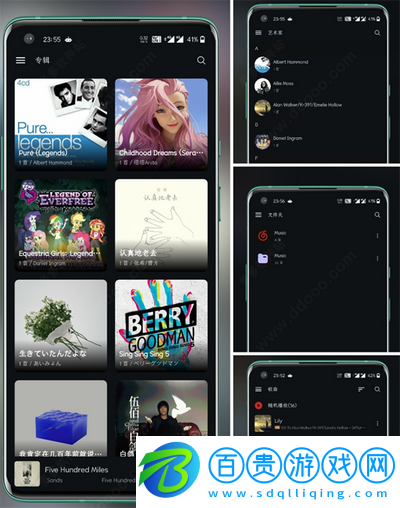400x508 pixels.
Task: Open more options for NetEase Music folder
Action: tap(377, 236)
